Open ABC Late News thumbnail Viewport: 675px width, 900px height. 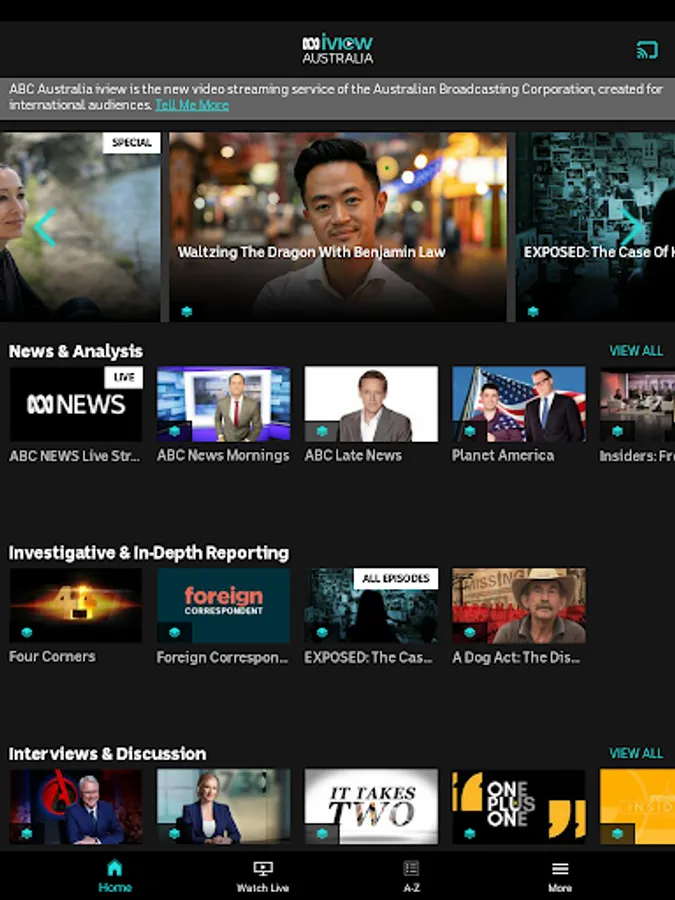pyautogui.click(x=371, y=404)
